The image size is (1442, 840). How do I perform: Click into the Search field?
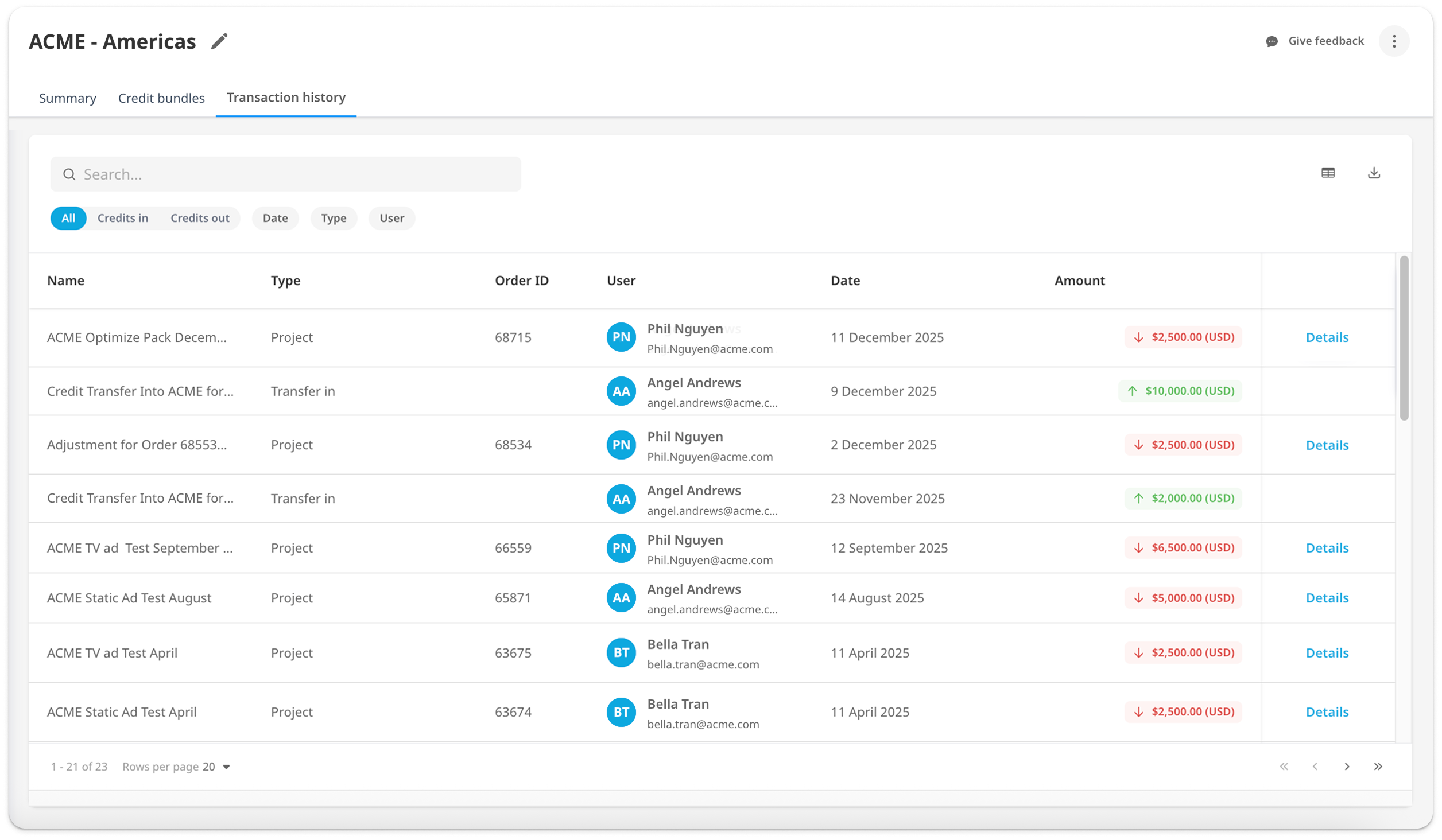tap(286, 174)
